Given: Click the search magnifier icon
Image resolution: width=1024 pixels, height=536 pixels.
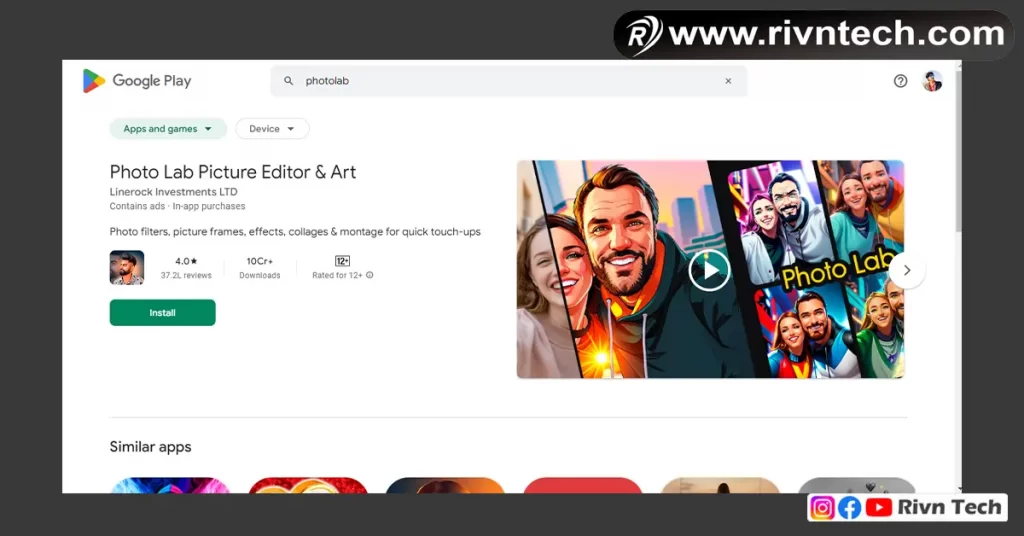Looking at the screenshot, I should [x=288, y=81].
